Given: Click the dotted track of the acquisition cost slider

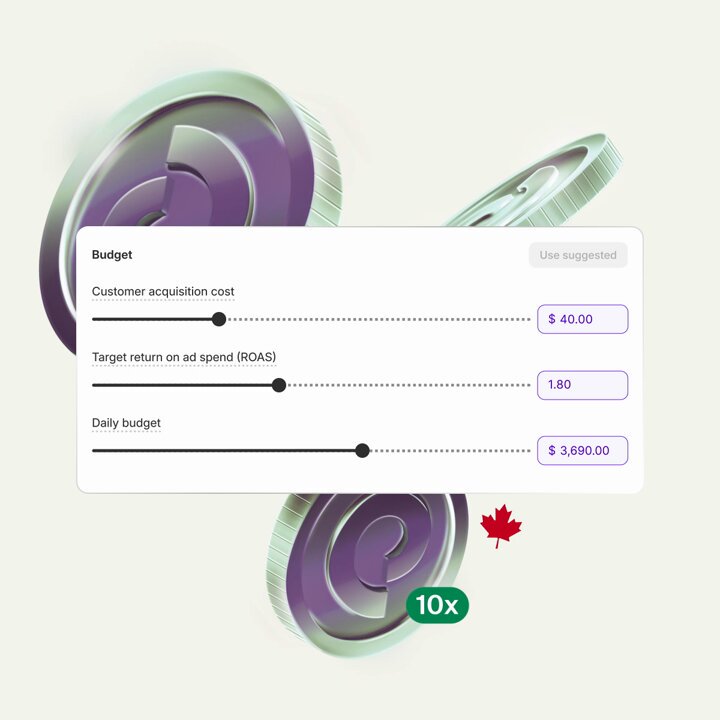Looking at the screenshot, I should [379, 319].
